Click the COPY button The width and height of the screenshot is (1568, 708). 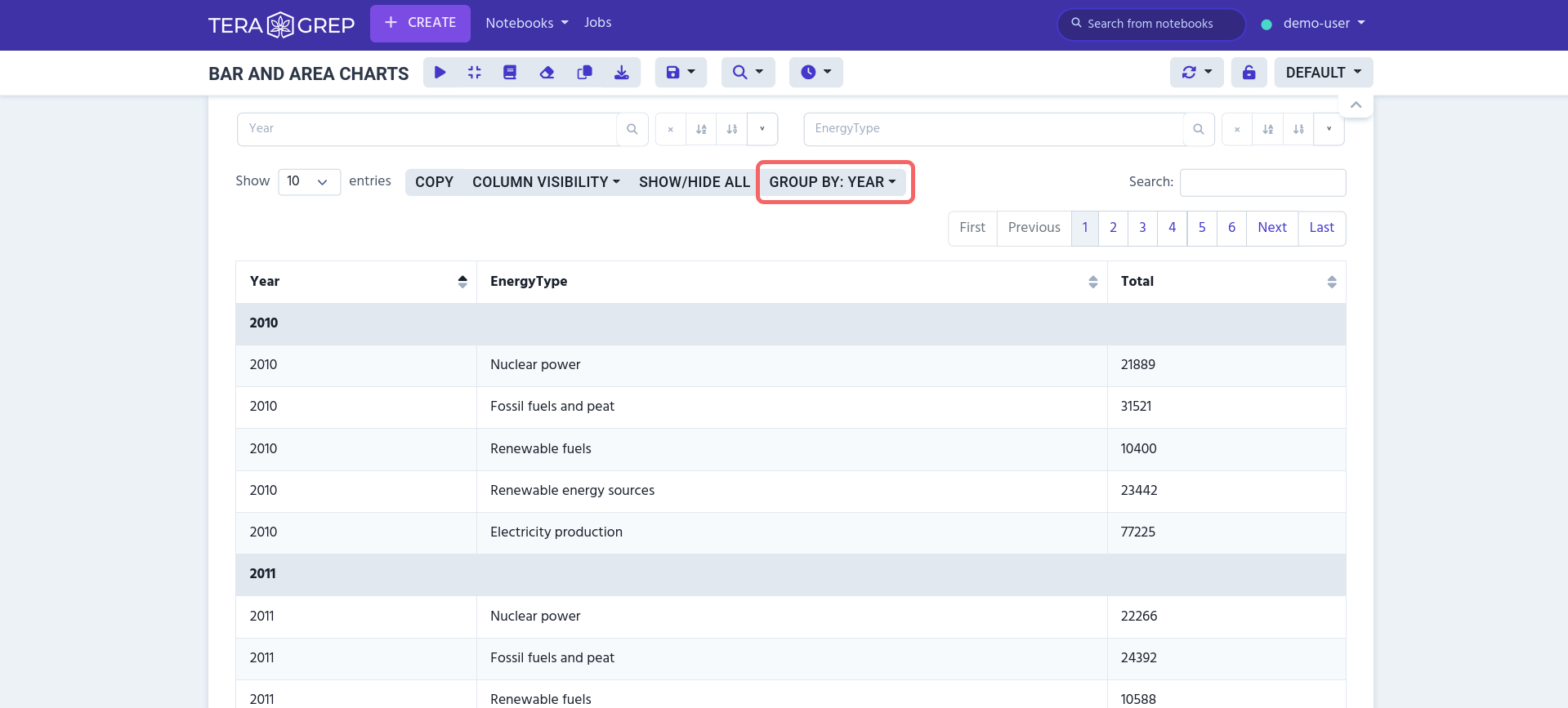[x=434, y=182]
